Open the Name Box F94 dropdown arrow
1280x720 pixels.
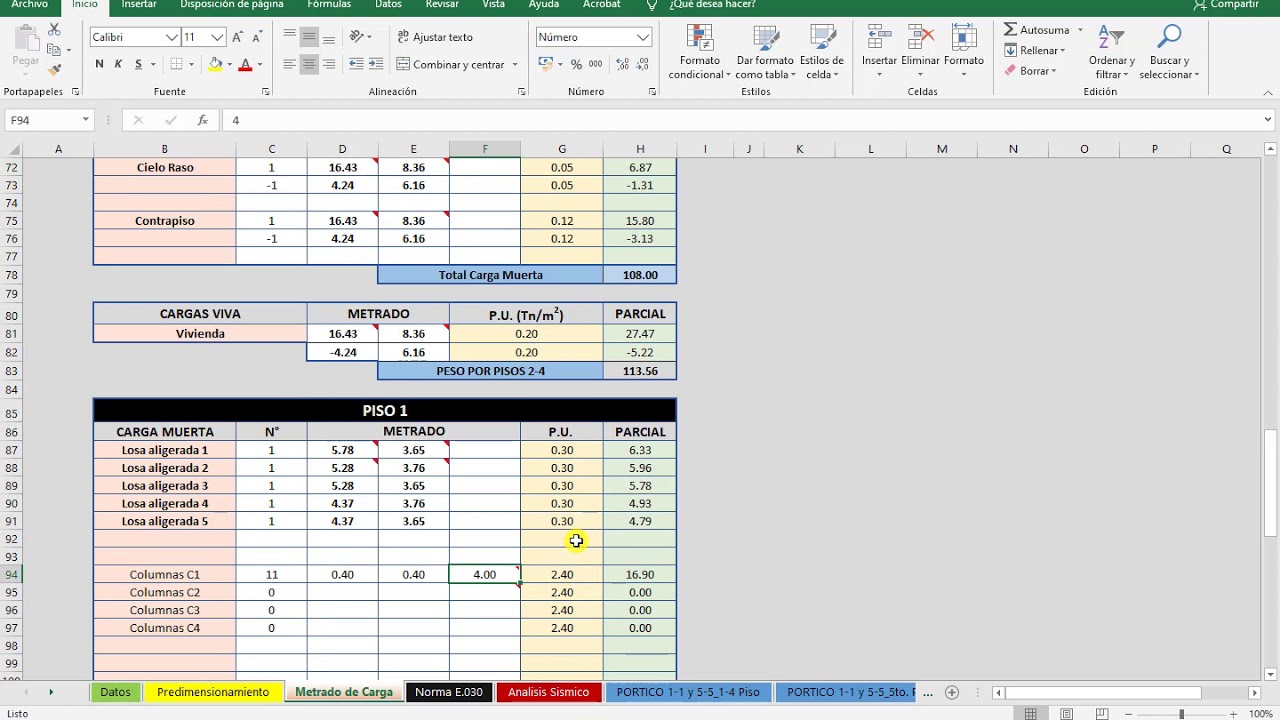(85, 120)
